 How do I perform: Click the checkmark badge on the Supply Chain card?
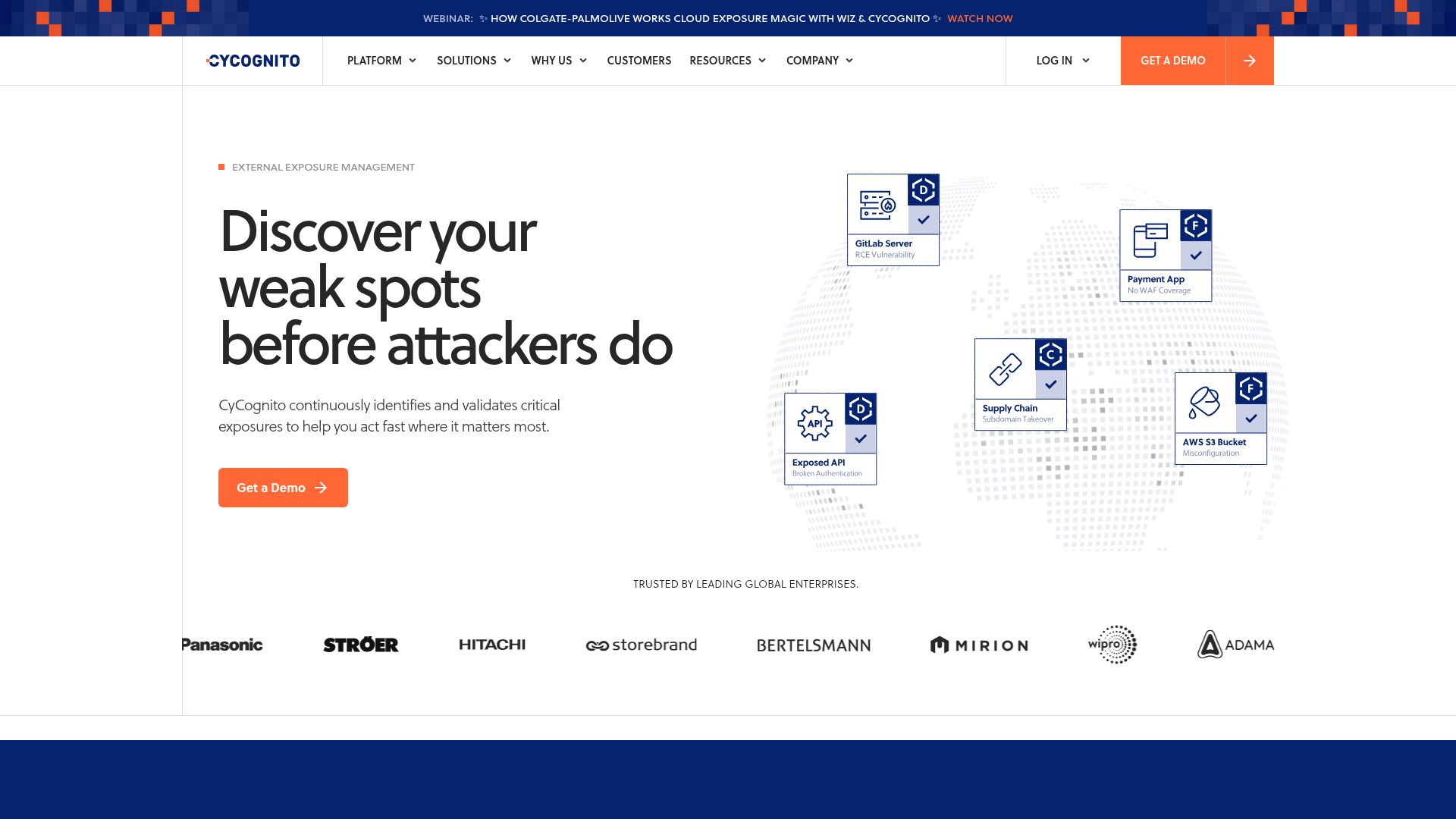coord(1050,384)
